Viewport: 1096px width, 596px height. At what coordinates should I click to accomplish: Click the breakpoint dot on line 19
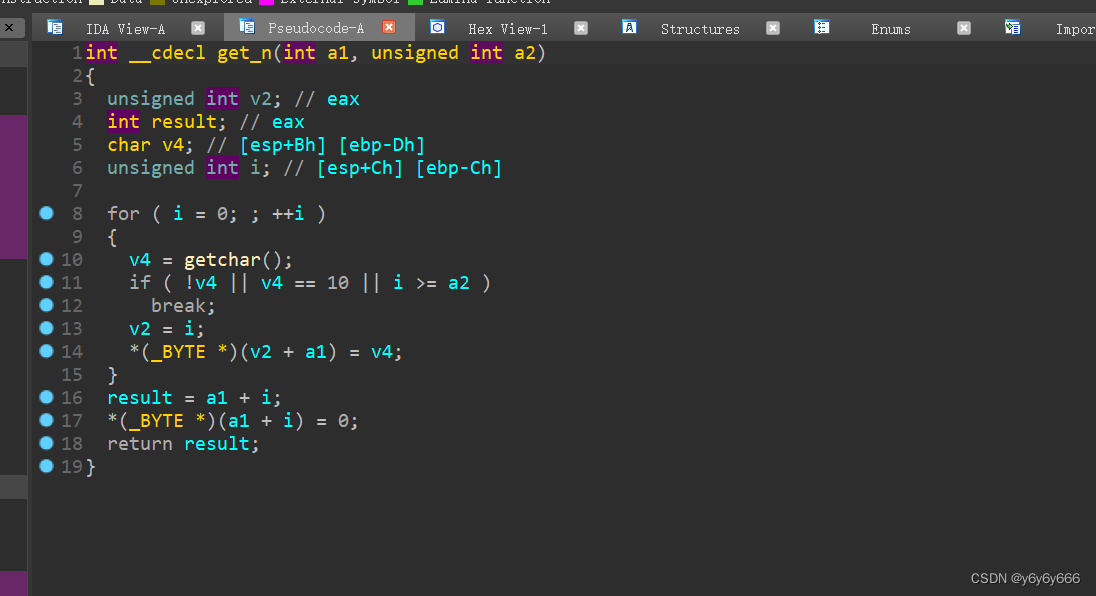coord(45,466)
